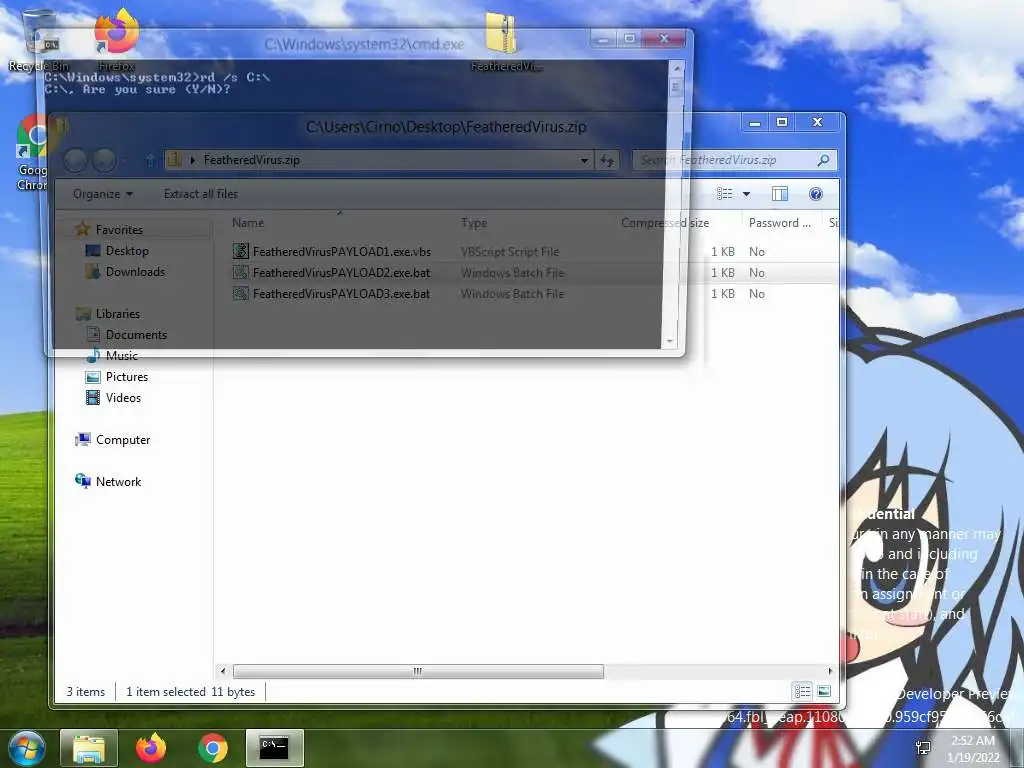Click the cmd.exe vertical scrollbar down arrow
Image resolution: width=1024 pixels, height=768 pixels.
[x=669, y=342]
